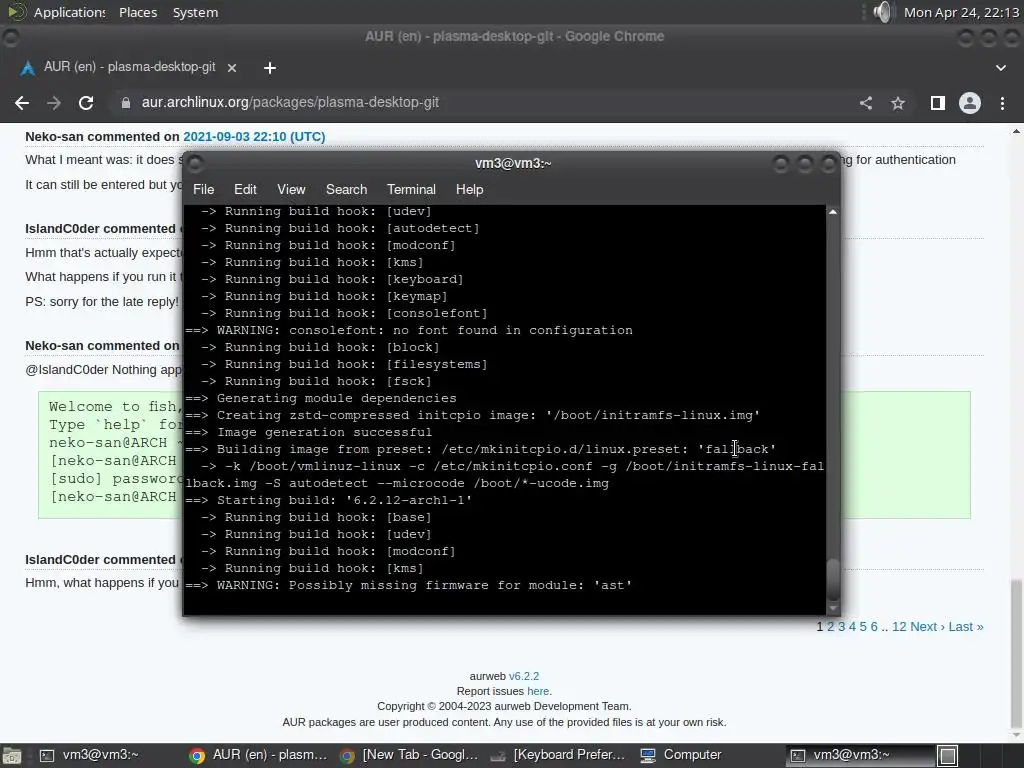Click page scrollbar up arrow
Image resolution: width=1024 pixels, height=768 pixels.
coord(1016,131)
